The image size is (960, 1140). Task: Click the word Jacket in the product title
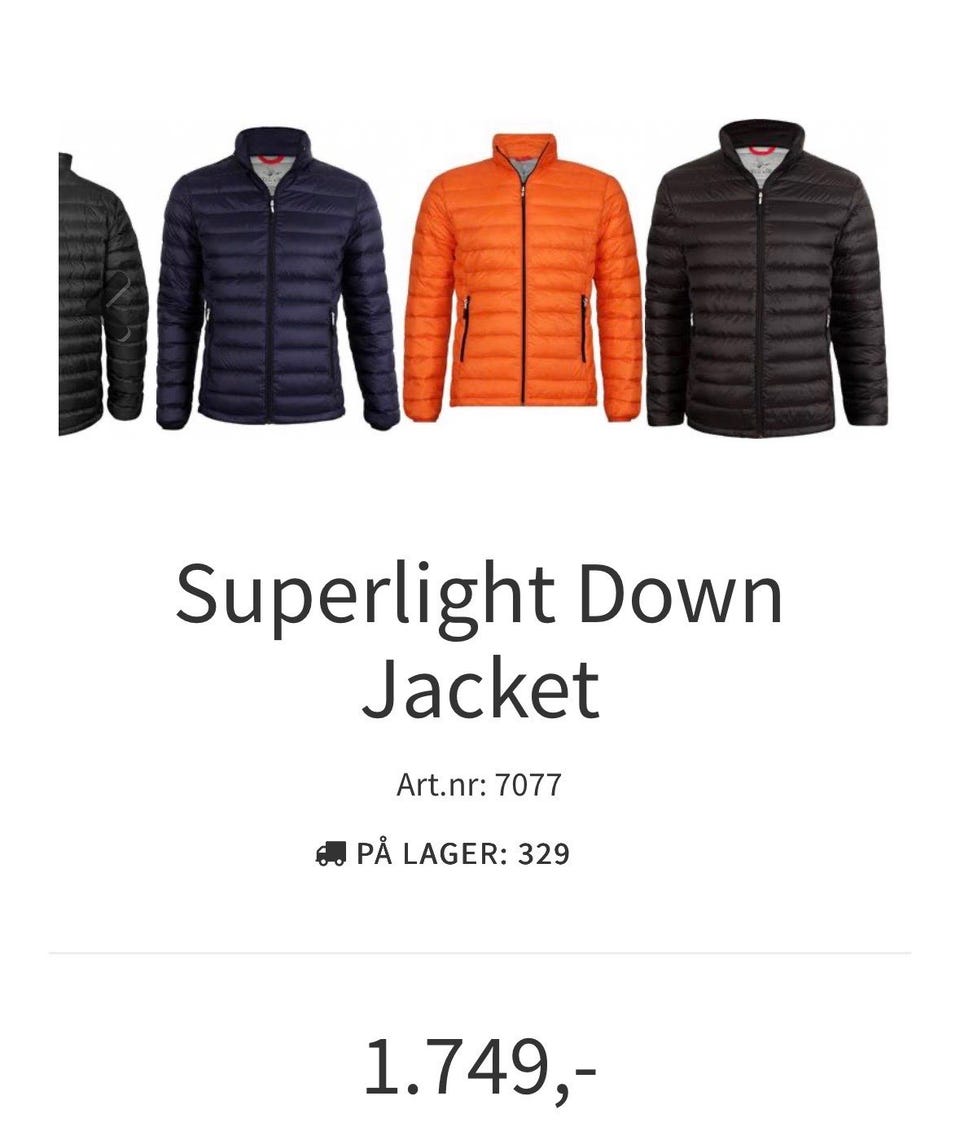(x=481, y=688)
